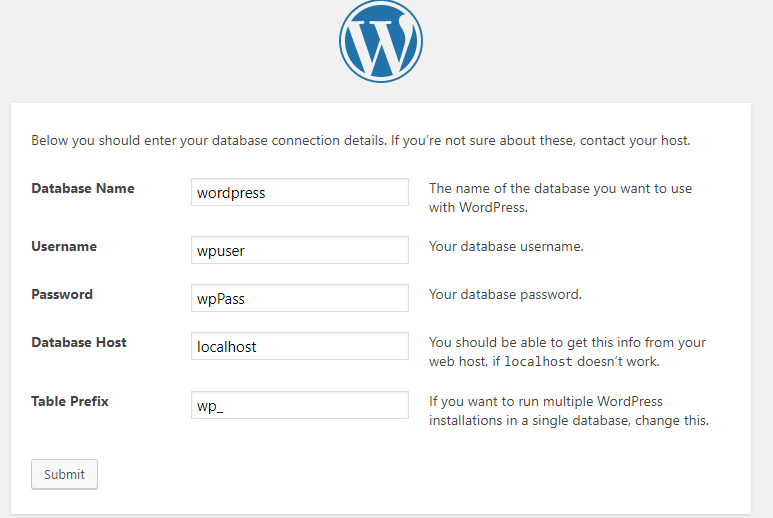Click the 'name of the database' description text

[x=561, y=198]
